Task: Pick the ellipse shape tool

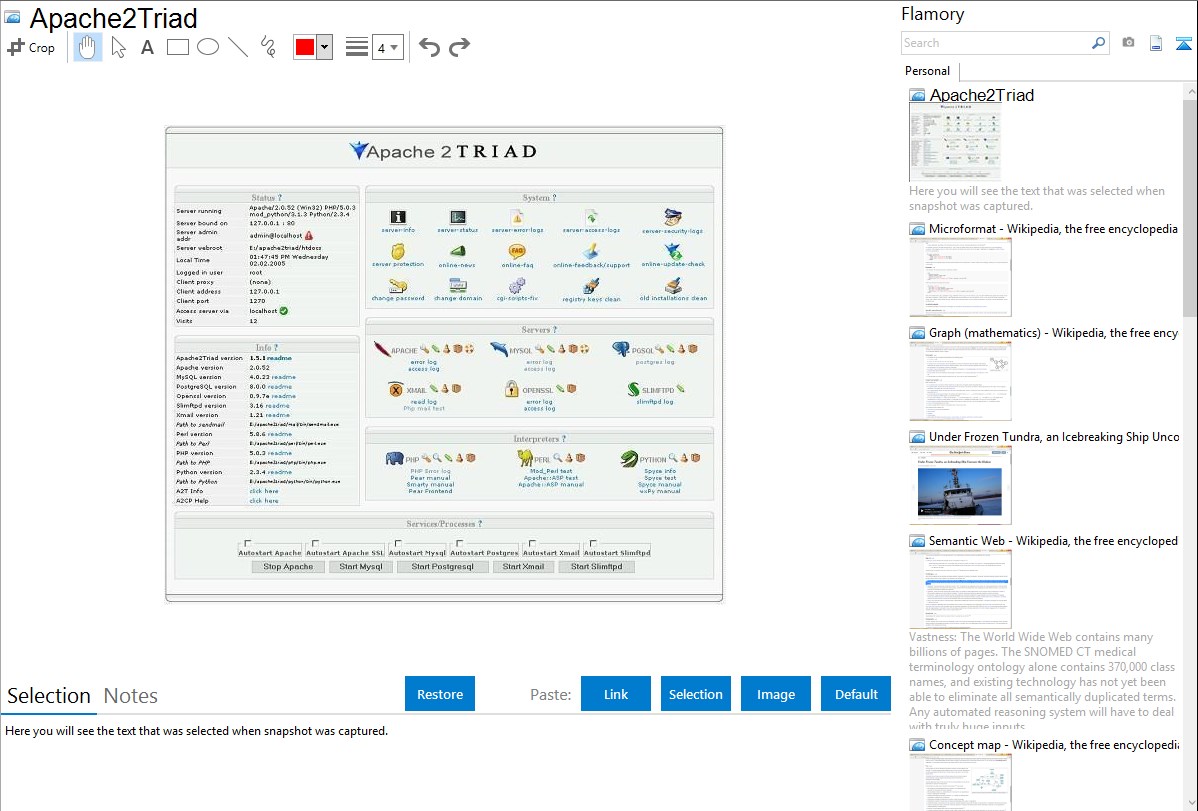Action: click(208, 47)
